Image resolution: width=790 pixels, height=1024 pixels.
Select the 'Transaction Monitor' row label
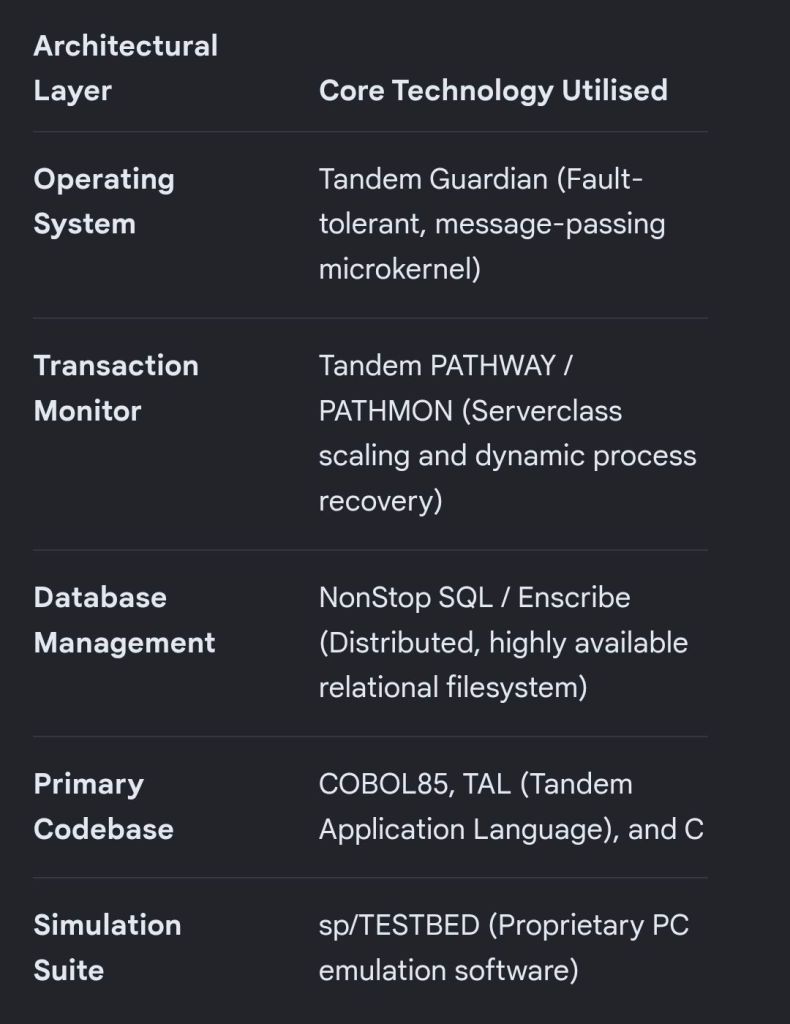[116, 388]
